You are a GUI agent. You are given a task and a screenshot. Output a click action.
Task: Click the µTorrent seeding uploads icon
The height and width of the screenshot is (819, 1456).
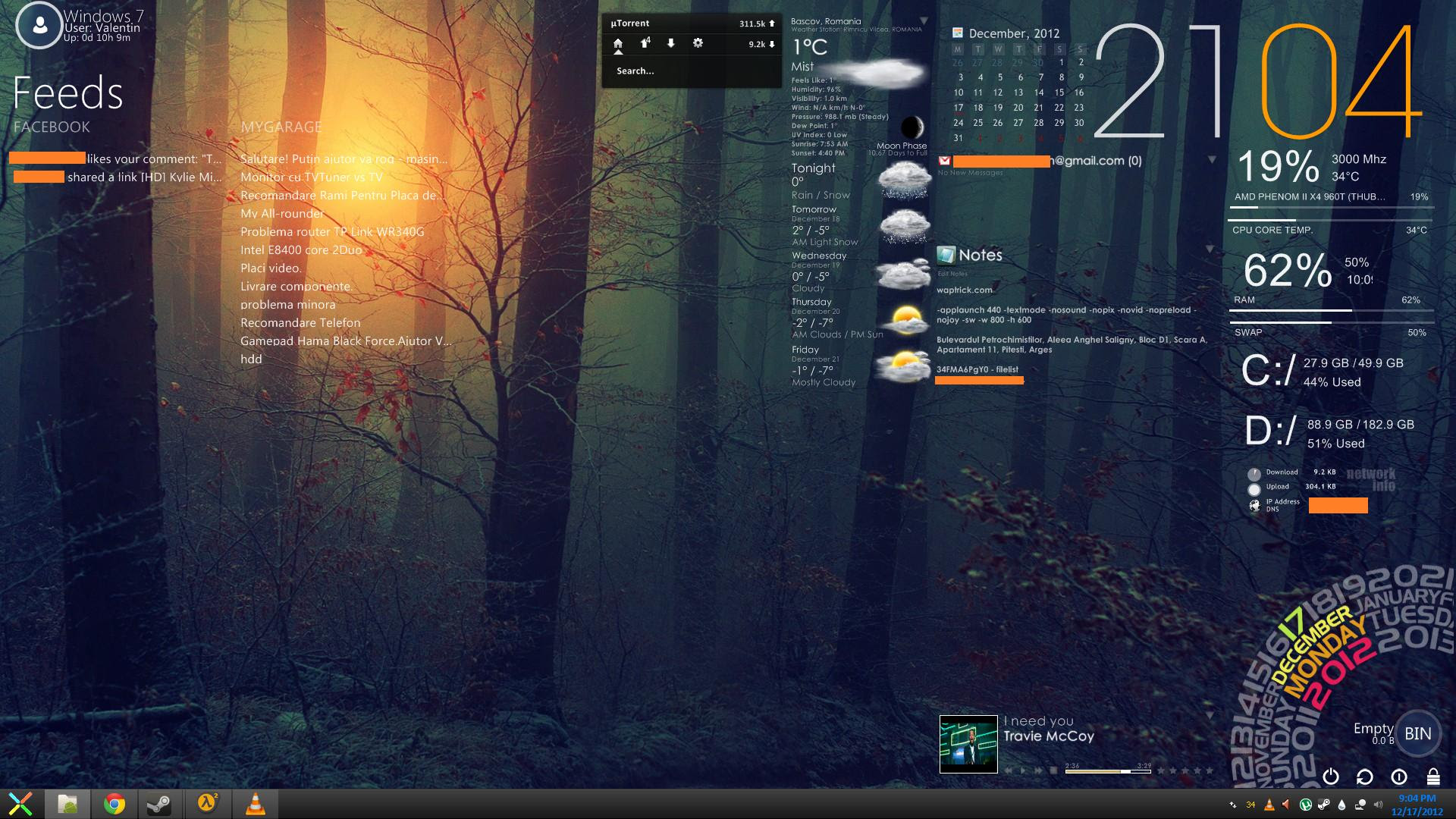click(x=645, y=43)
